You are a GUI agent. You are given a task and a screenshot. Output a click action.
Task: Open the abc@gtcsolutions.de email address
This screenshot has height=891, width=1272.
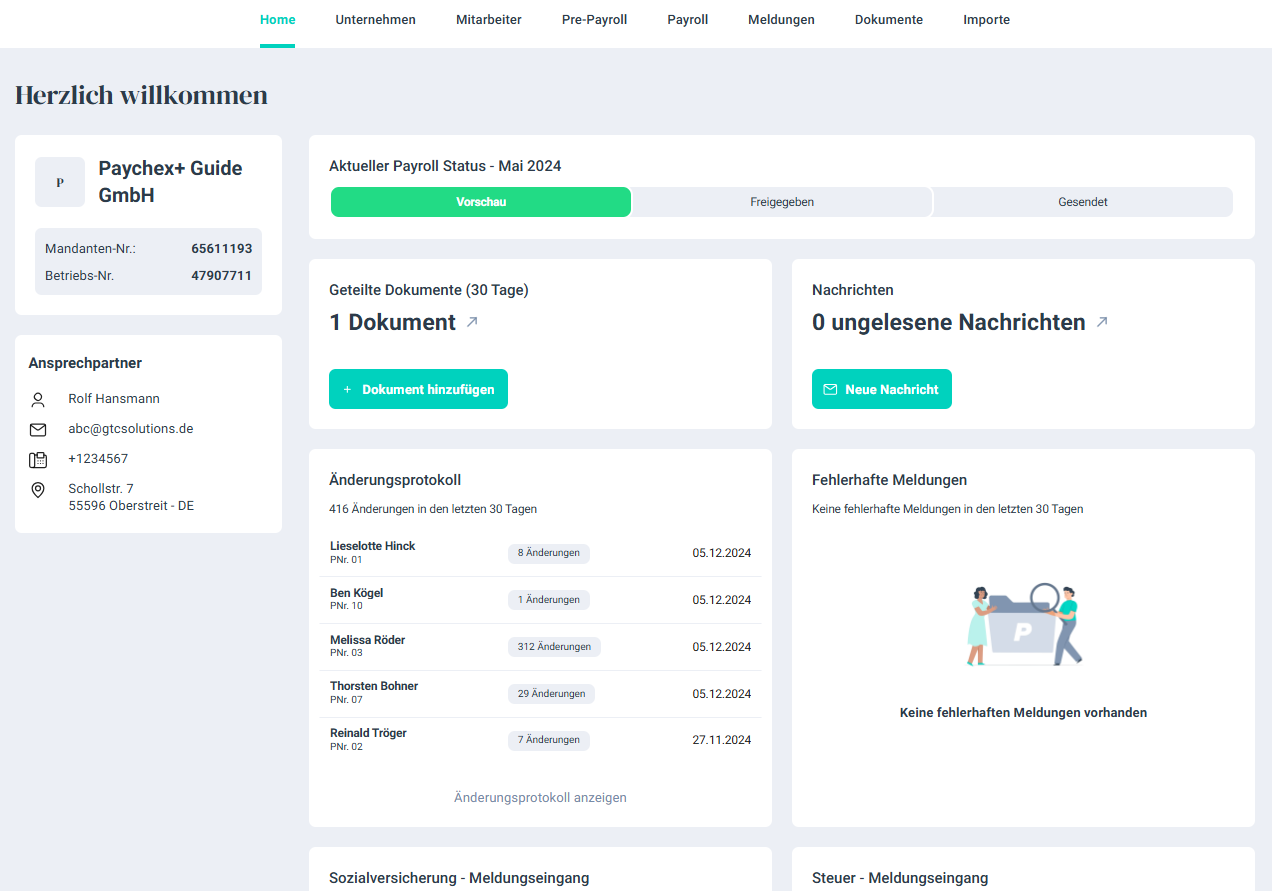(130, 429)
